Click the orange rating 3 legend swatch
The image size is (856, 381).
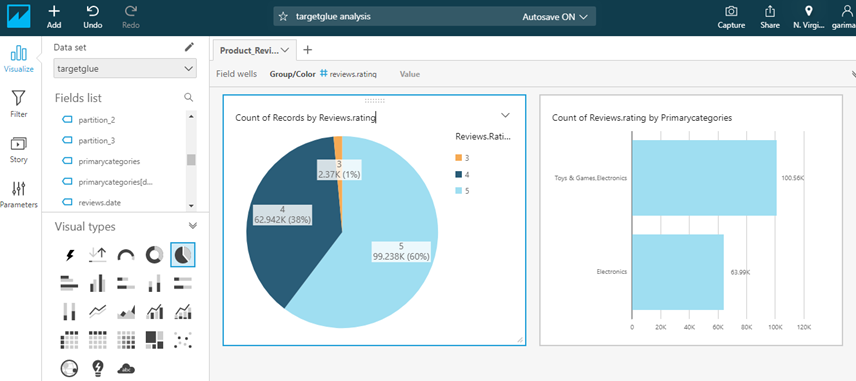(x=459, y=158)
